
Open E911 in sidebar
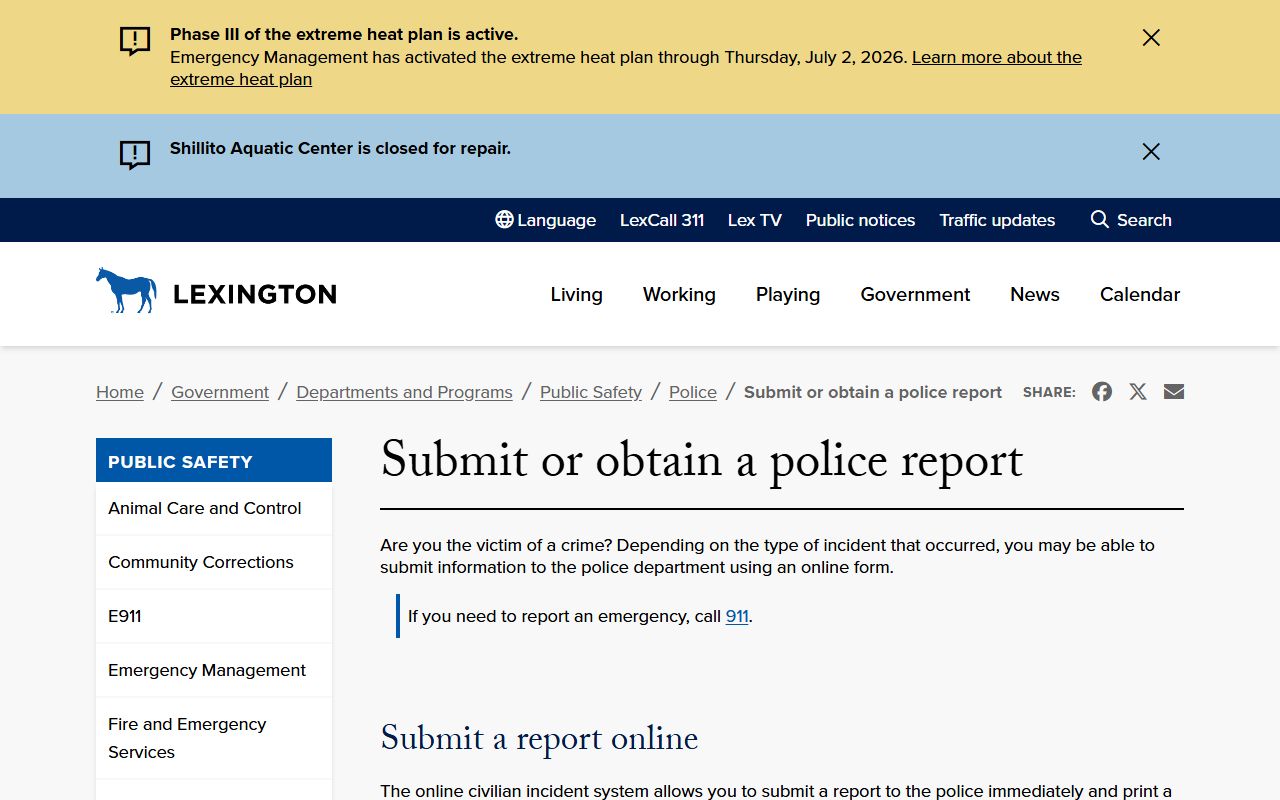[x=214, y=616]
